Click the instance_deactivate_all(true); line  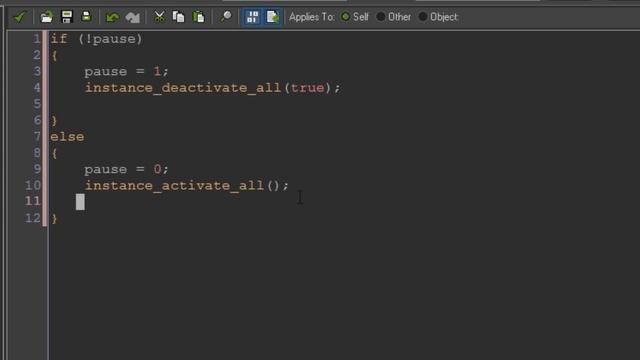(212, 88)
